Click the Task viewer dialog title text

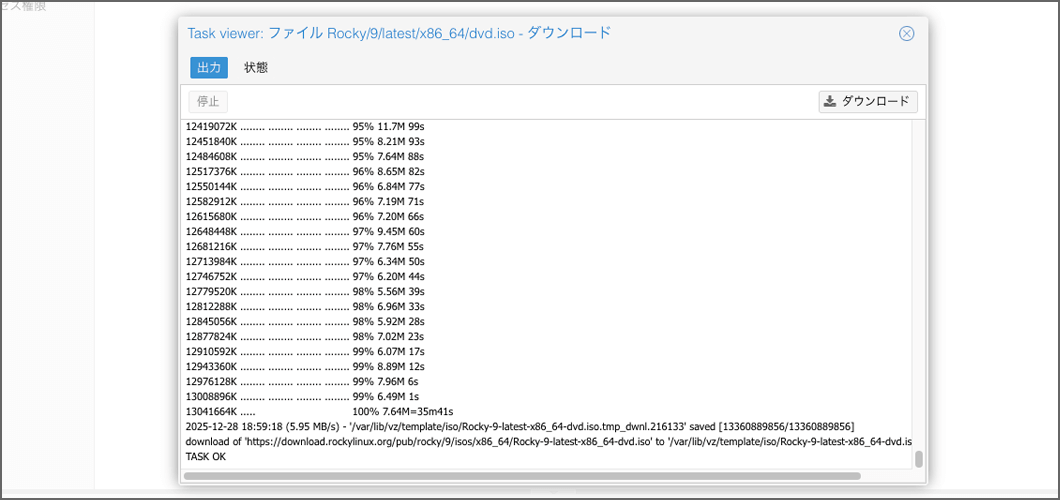[x=399, y=33]
